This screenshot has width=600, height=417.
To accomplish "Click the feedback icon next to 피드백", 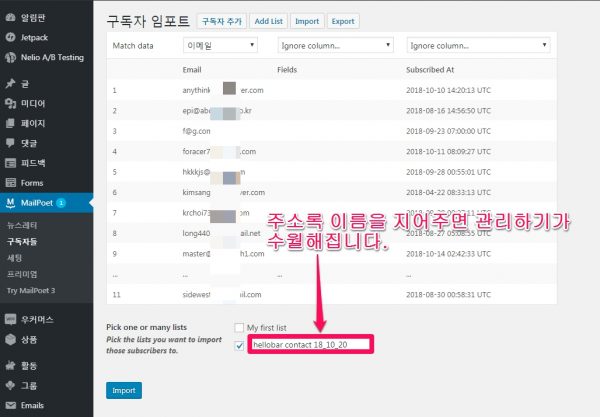I will [10, 163].
